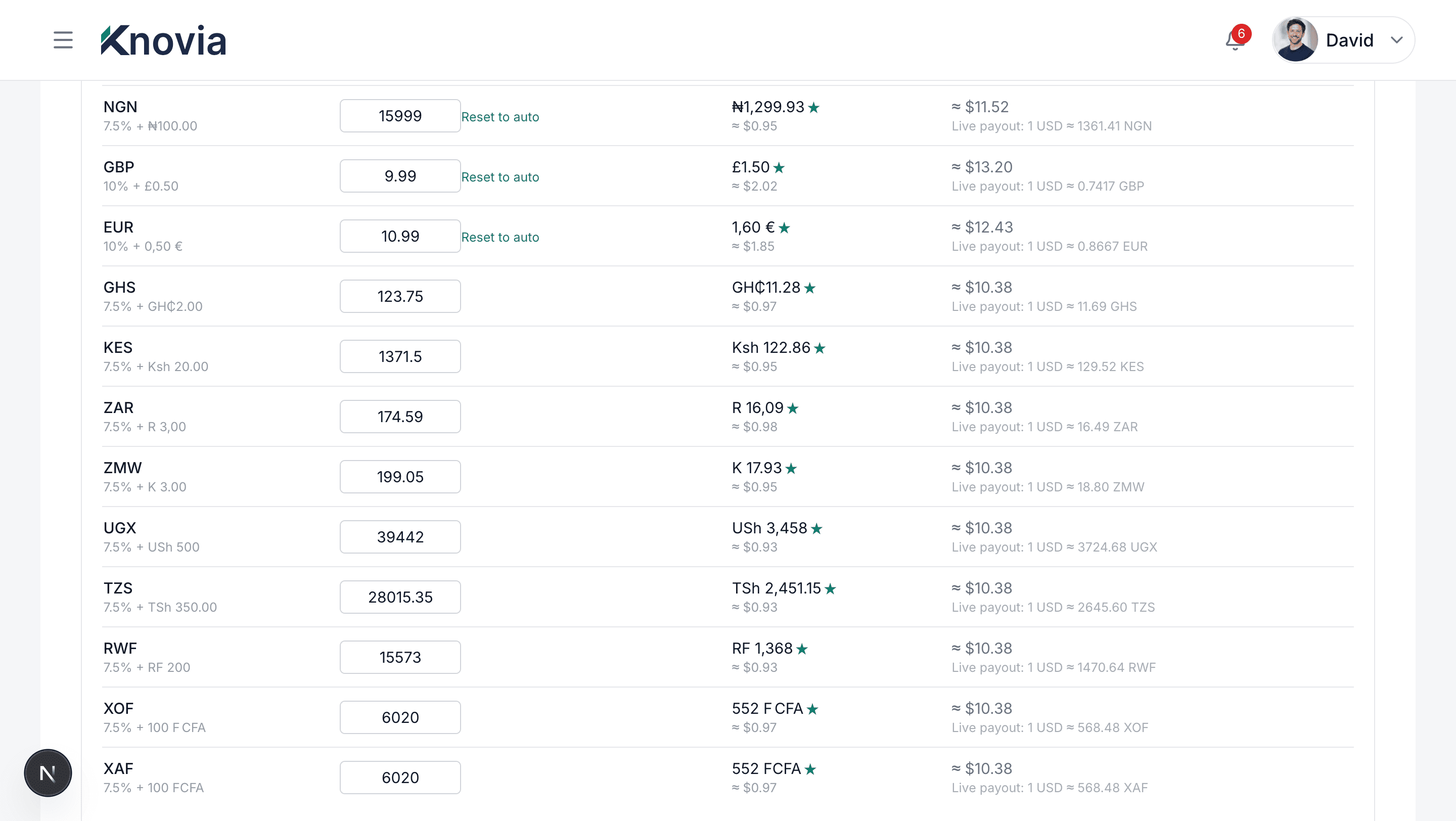Edit the TZS price field 28015.35
The image size is (1456, 821).
pos(400,597)
